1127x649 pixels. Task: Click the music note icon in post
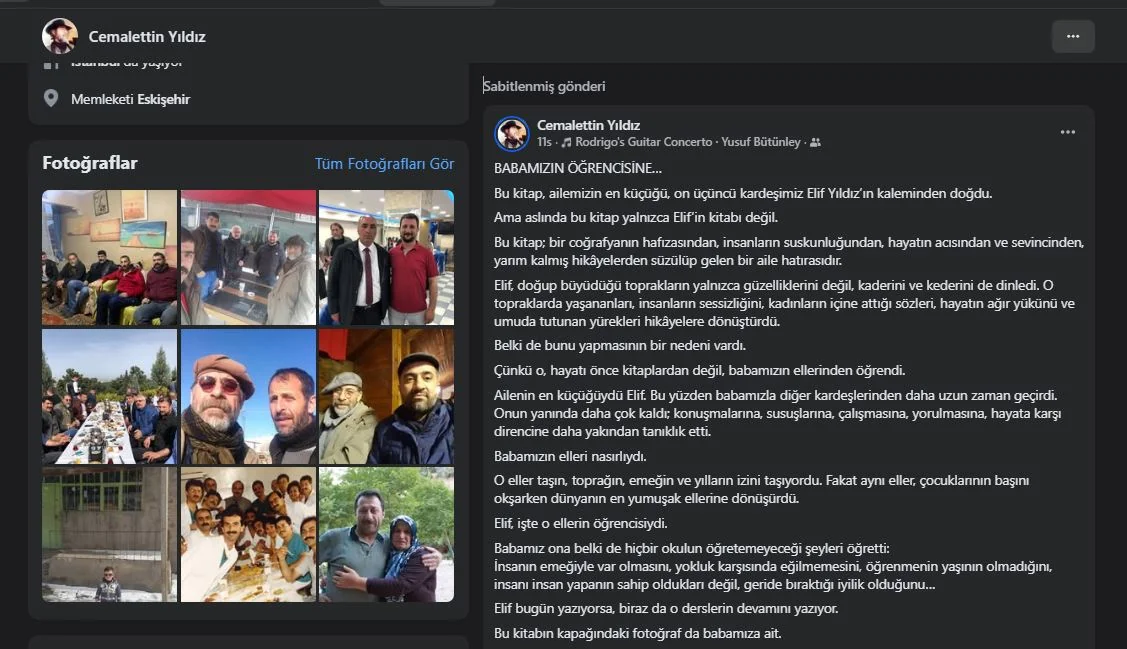click(566, 142)
